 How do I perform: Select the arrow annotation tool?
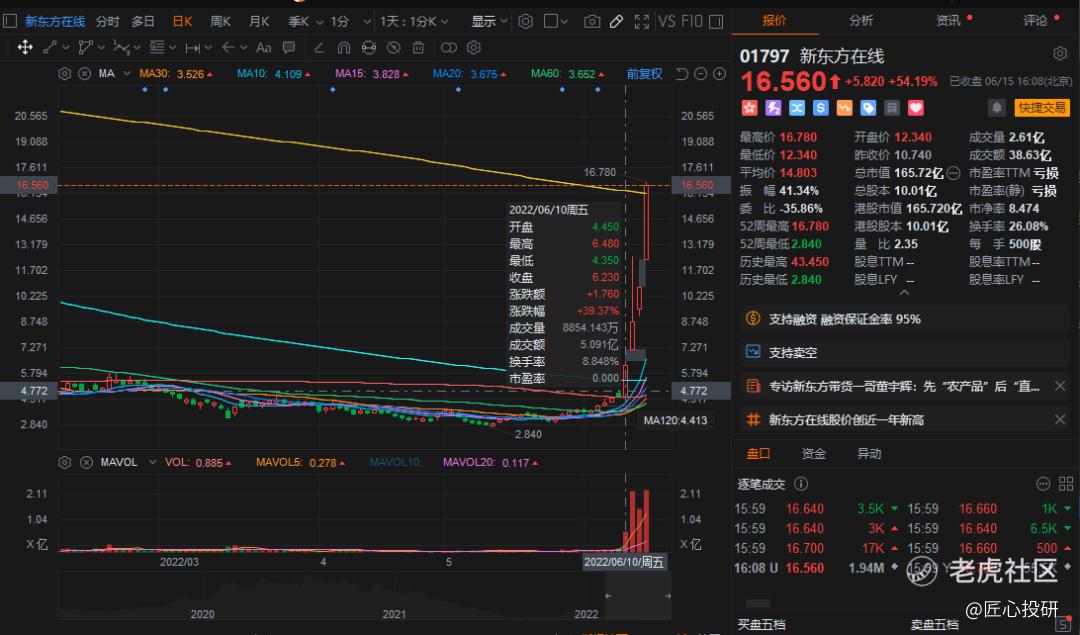(229, 48)
